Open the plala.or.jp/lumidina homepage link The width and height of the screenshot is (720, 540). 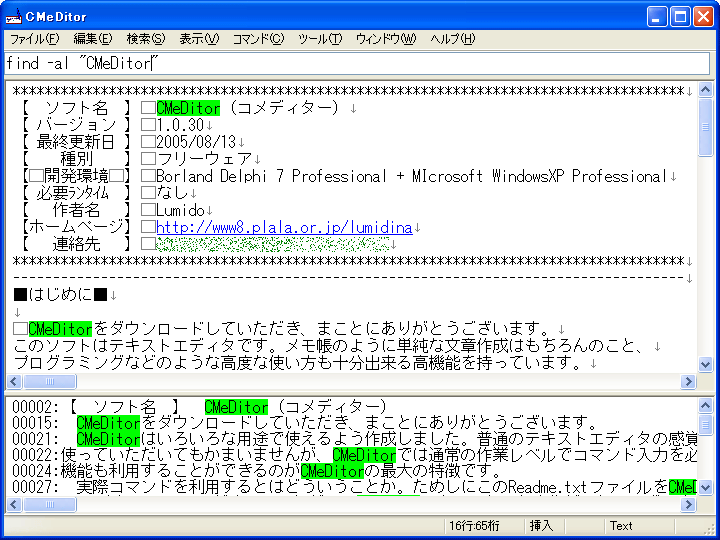click(284, 227)
